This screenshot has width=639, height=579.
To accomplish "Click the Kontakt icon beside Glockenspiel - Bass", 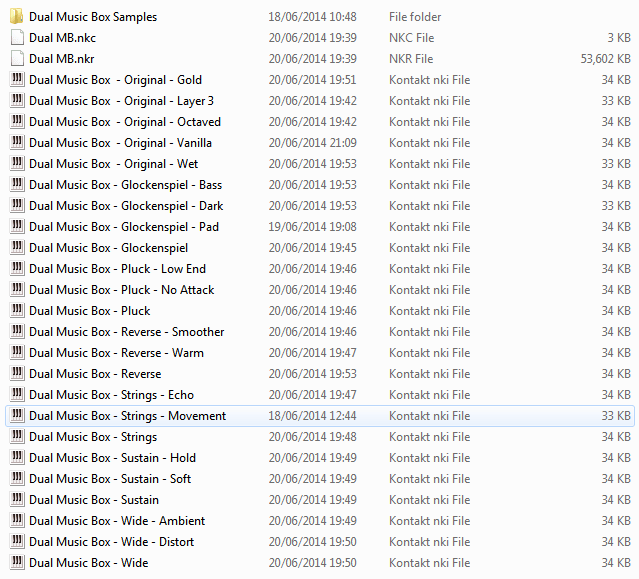I will pos(17,185).
